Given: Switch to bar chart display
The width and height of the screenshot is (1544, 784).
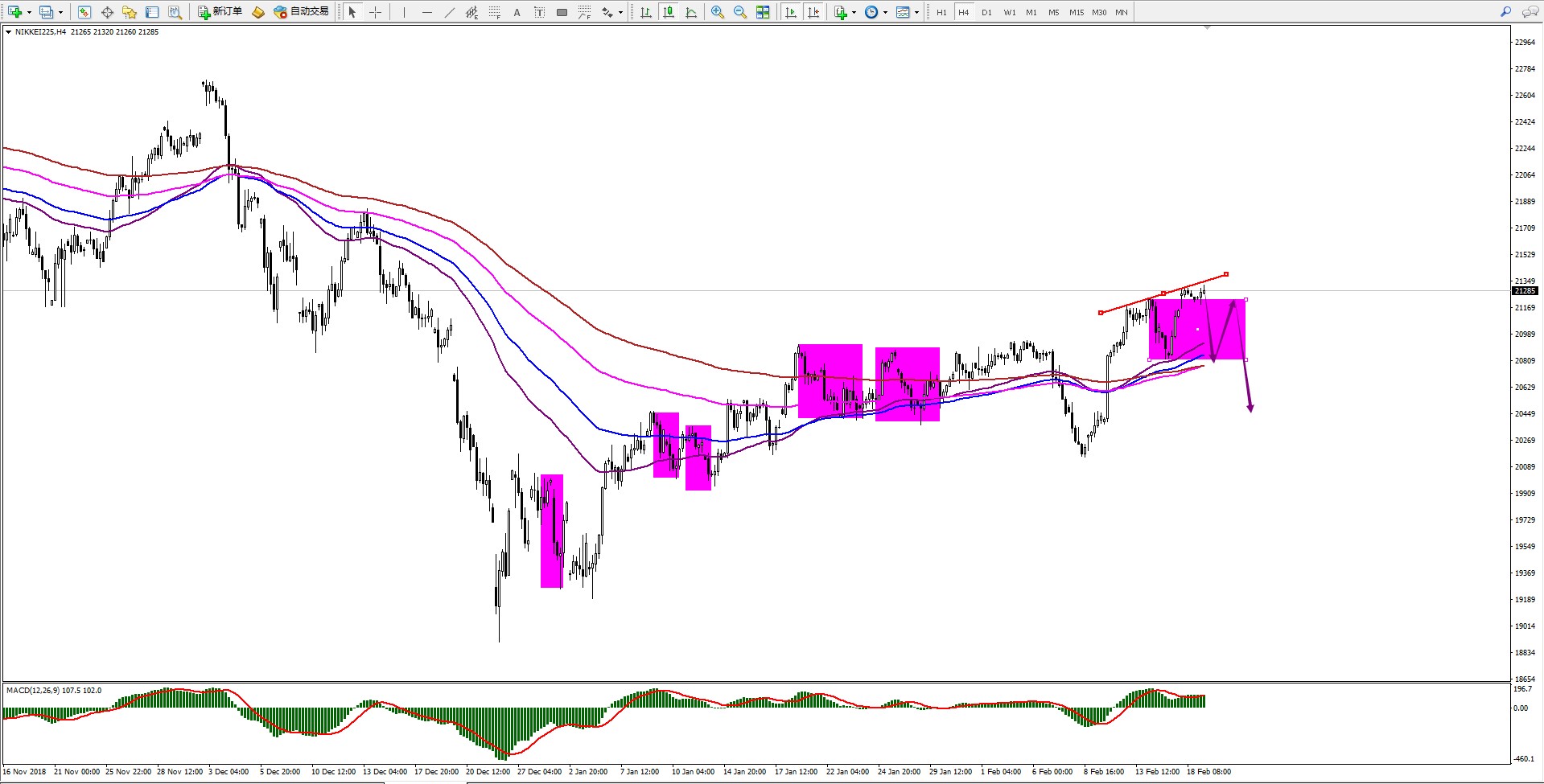Looking at the screenshot, I should [x=645, y=12].
